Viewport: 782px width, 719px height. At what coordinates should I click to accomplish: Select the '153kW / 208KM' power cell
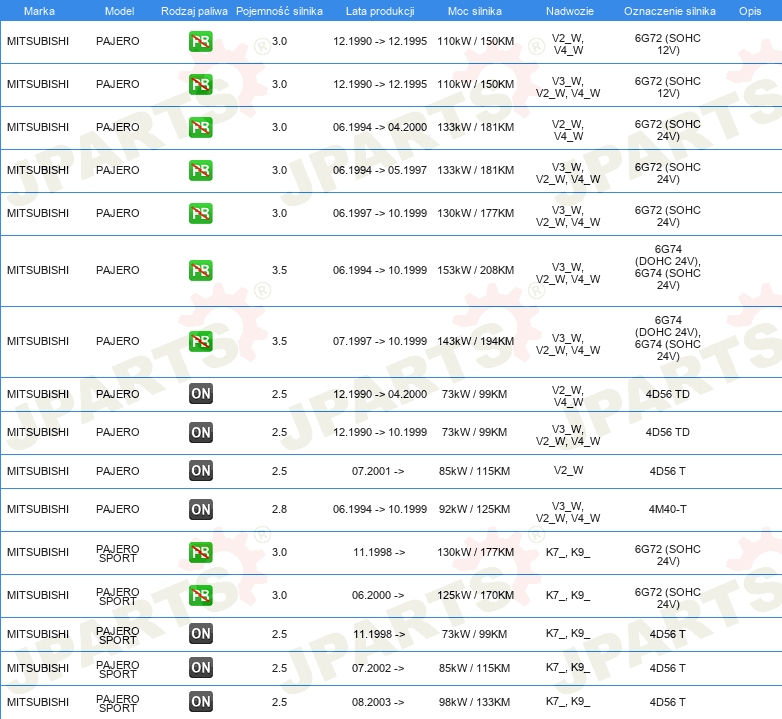(x=476, y=270)
